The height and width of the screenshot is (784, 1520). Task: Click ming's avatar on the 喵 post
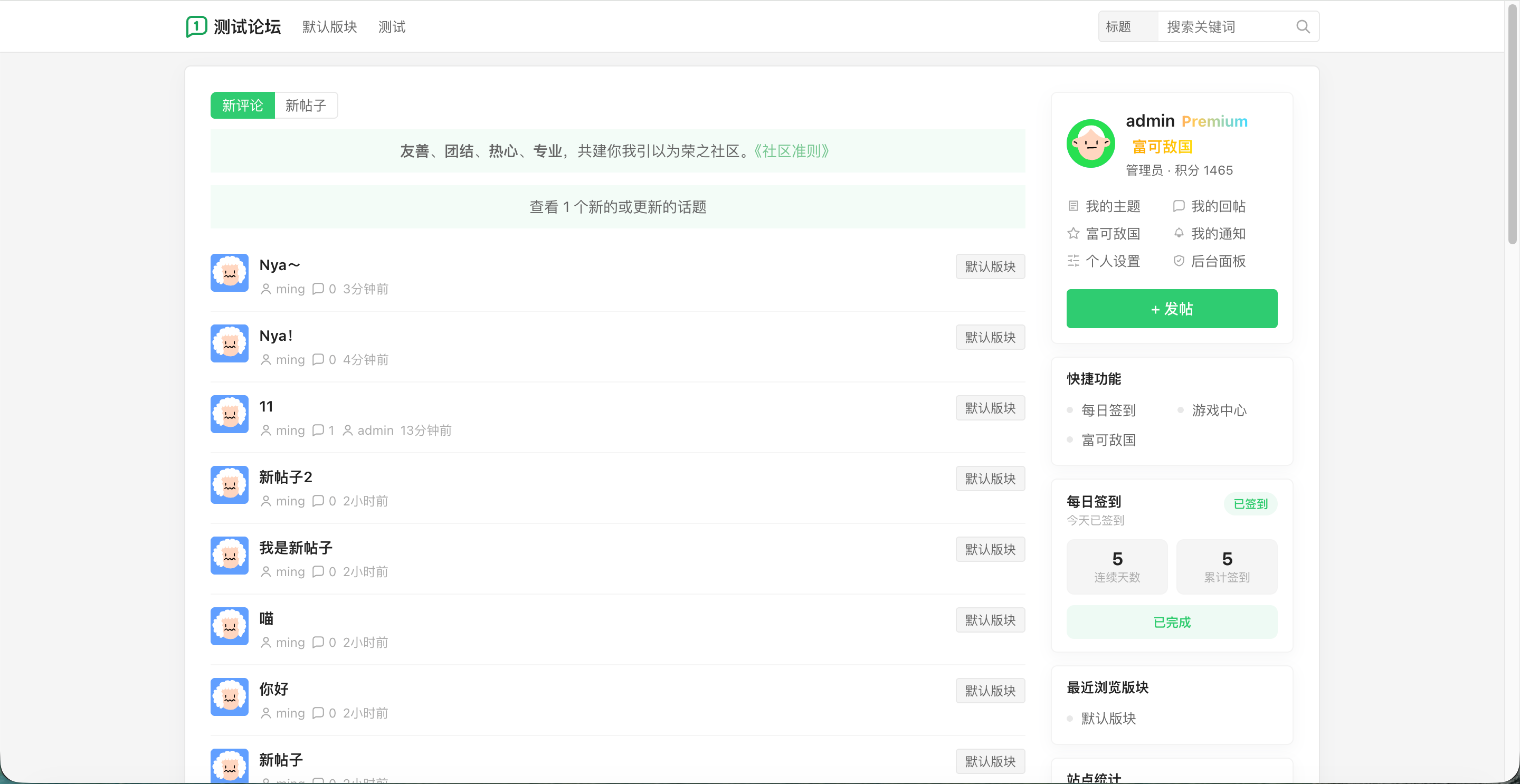(230, 626)
